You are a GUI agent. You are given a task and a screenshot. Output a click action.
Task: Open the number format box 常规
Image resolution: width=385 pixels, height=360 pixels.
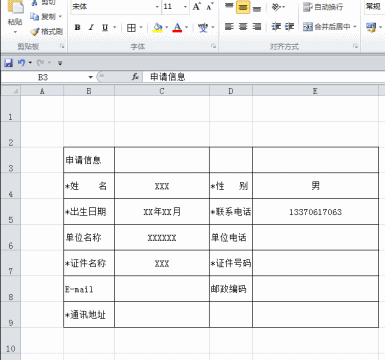tap(375, 6)
